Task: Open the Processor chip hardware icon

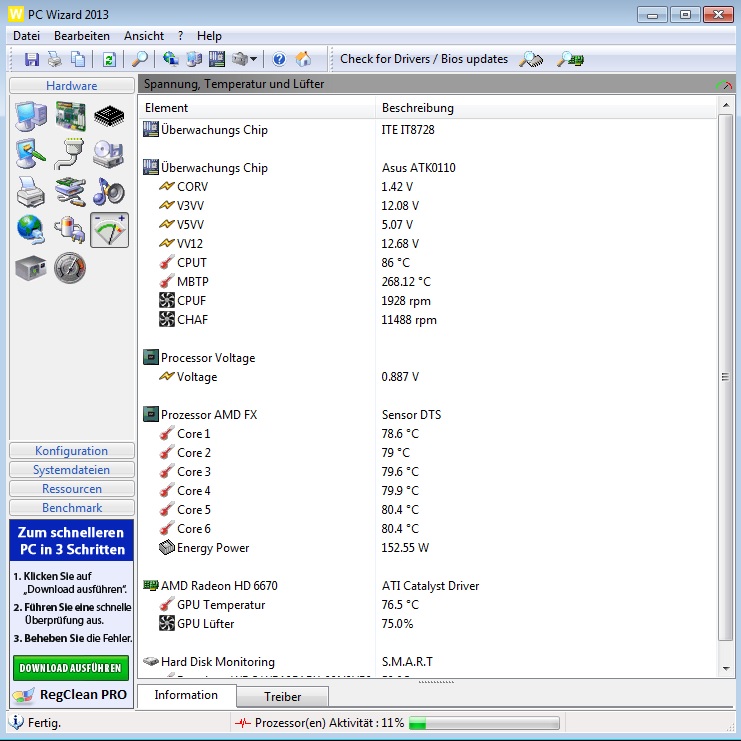Action: coord(109,116)
